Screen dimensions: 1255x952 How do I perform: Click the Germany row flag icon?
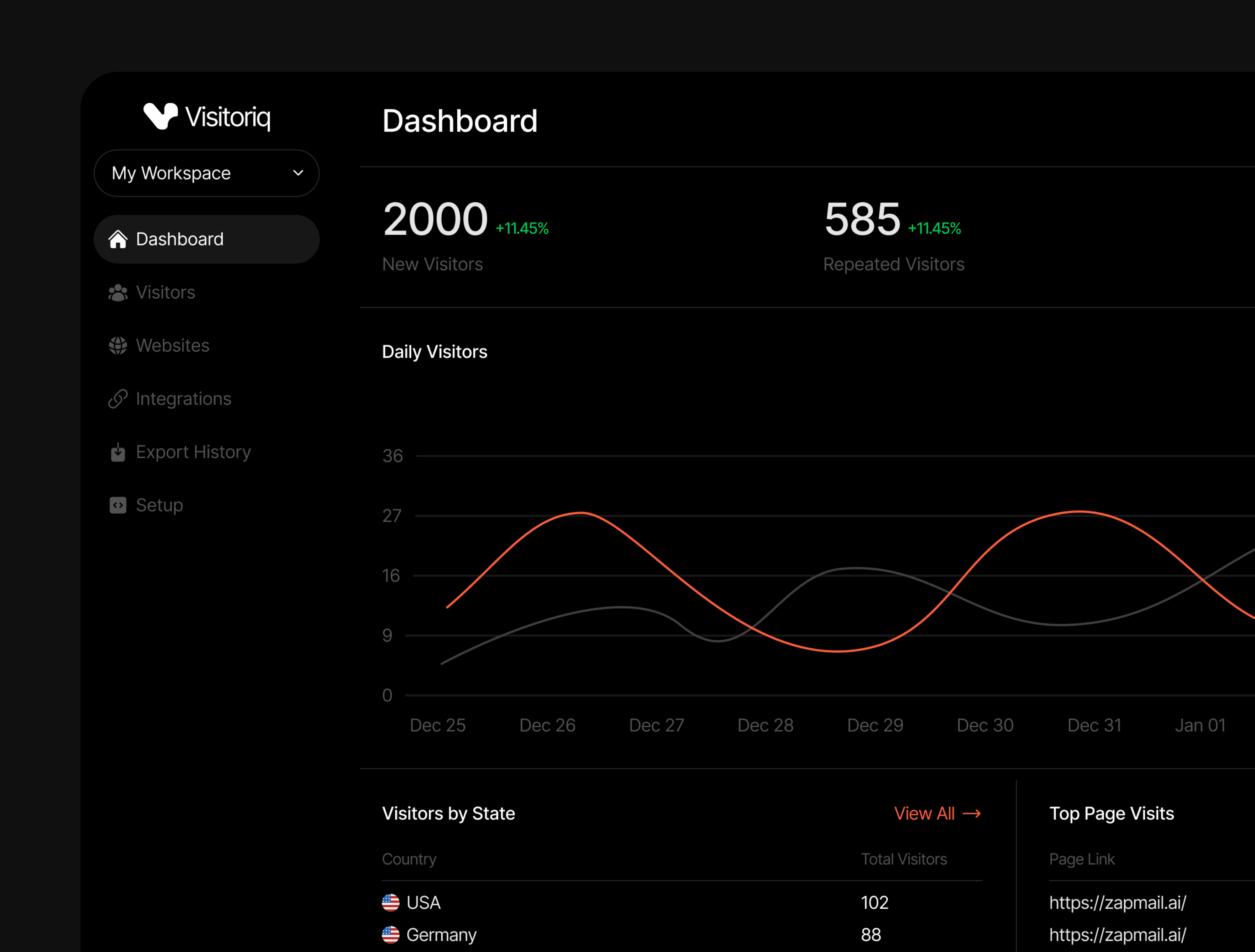pos(390,935)
